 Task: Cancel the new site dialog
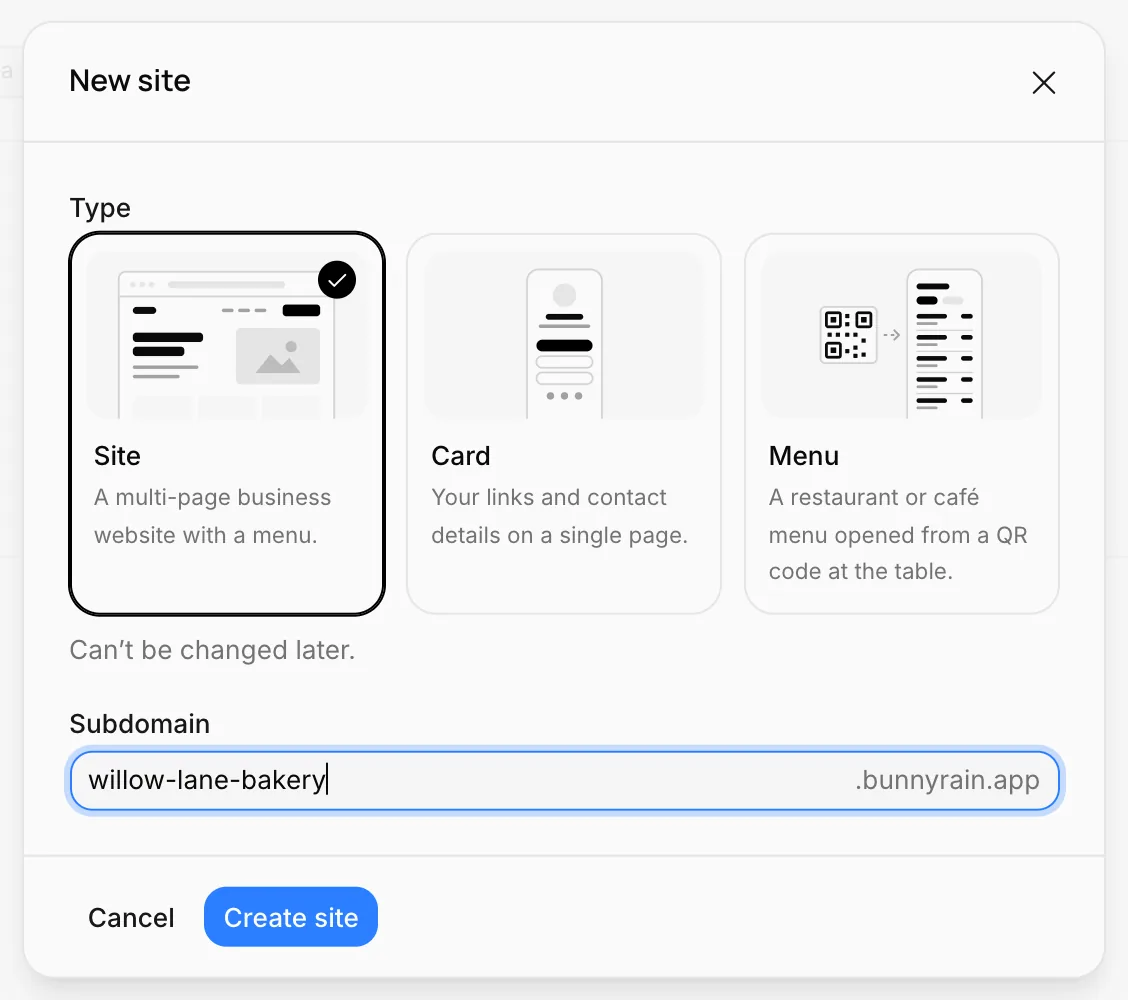(x=131, y=917)
